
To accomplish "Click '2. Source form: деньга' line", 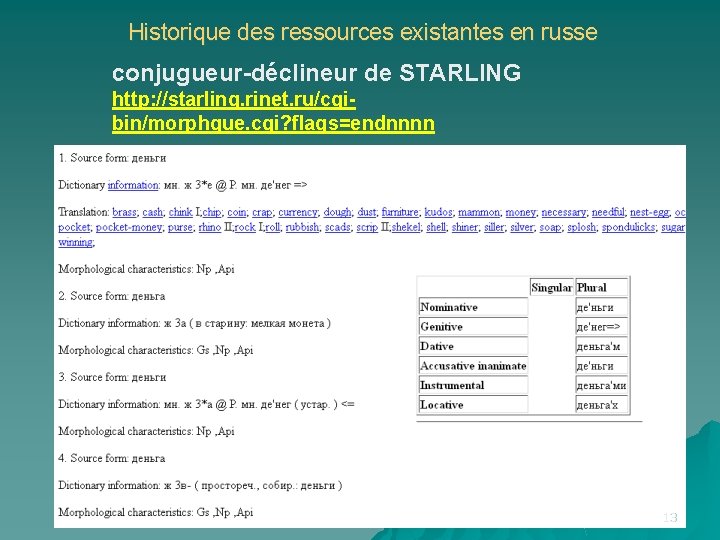I will pyautogui.click(x=112, y=296).
